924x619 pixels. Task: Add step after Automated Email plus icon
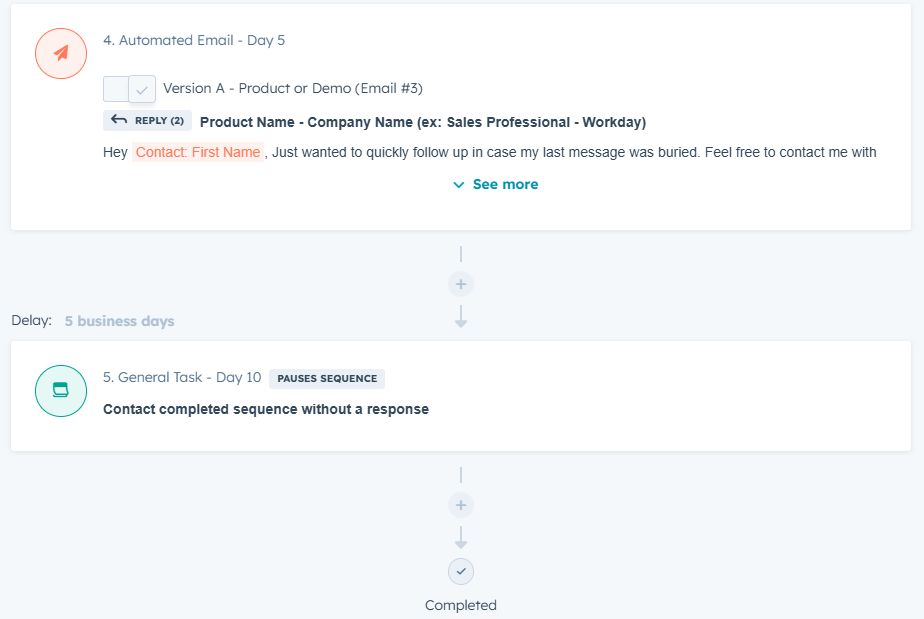pyautogui.click(x=461, y=284)
